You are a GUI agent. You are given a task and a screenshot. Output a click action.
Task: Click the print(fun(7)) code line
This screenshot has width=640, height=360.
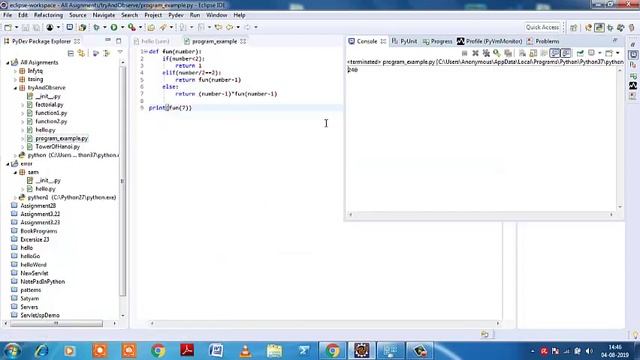pyautogui.click(x=170, y=108)
